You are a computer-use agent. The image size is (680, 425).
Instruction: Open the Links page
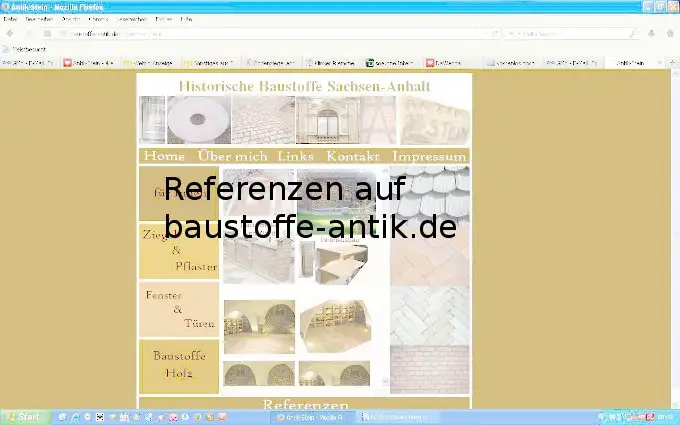pos(295,156)
